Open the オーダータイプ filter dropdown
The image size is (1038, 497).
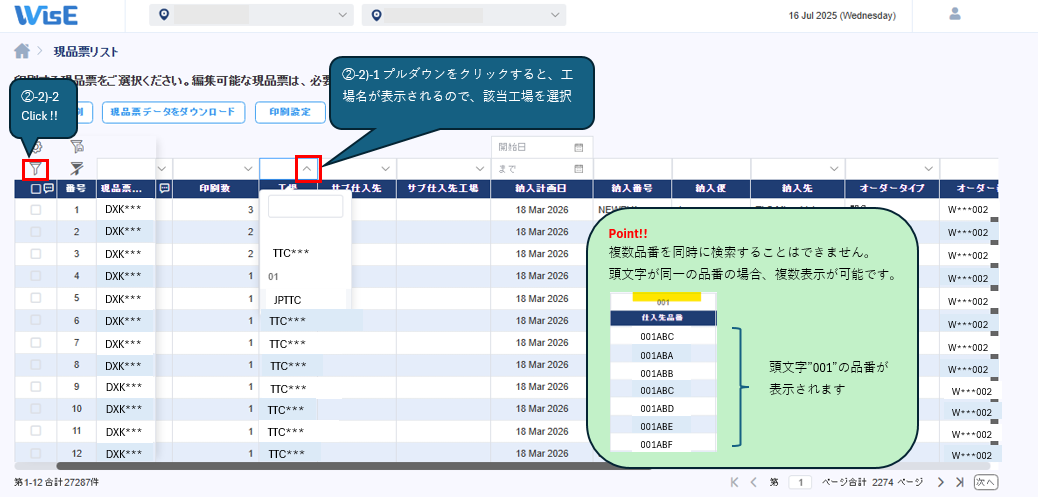pos(925,169)
